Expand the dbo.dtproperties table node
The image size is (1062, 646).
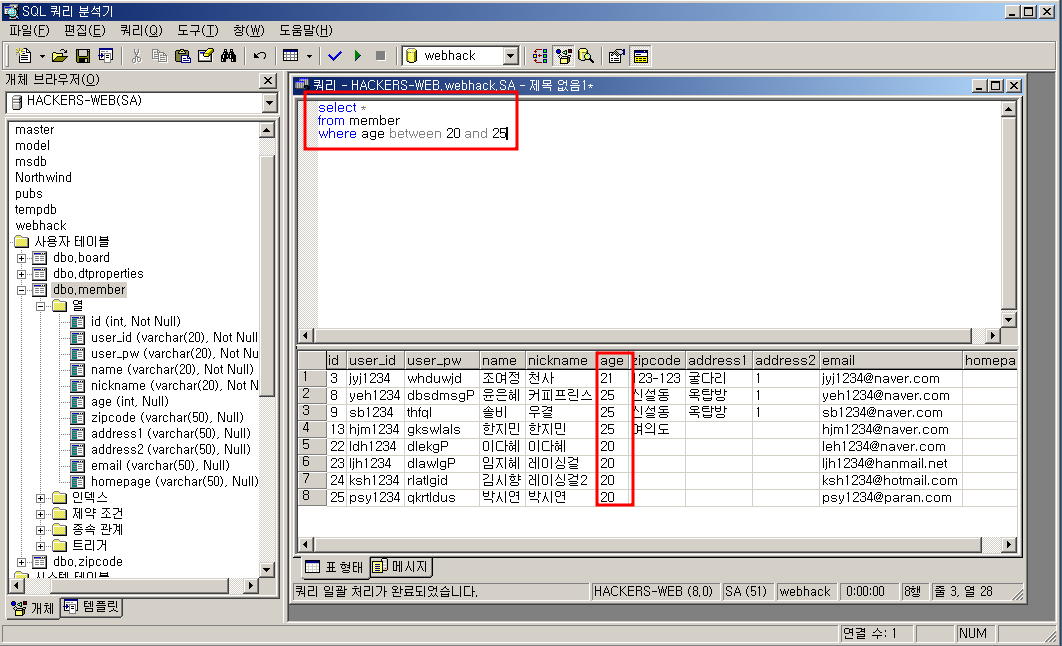tap(22, 274)
